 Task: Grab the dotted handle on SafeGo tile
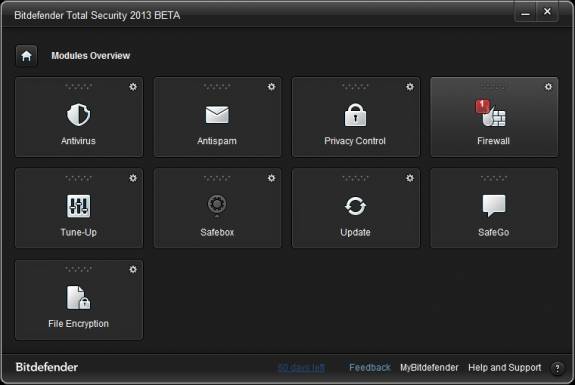coord(494,178)
